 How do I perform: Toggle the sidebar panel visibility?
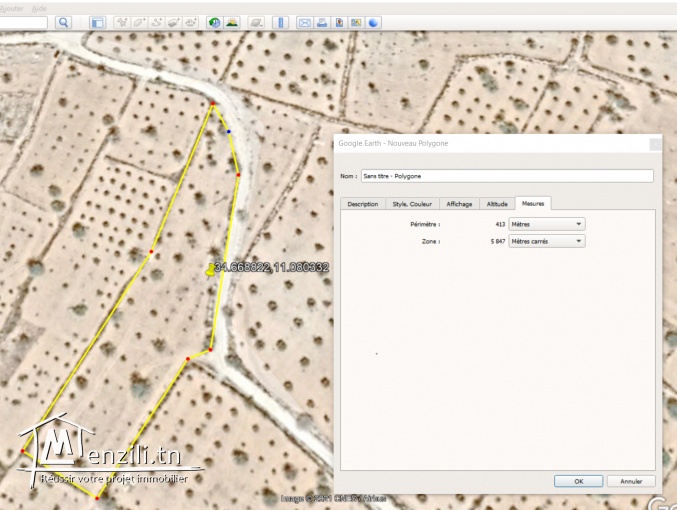97,21
